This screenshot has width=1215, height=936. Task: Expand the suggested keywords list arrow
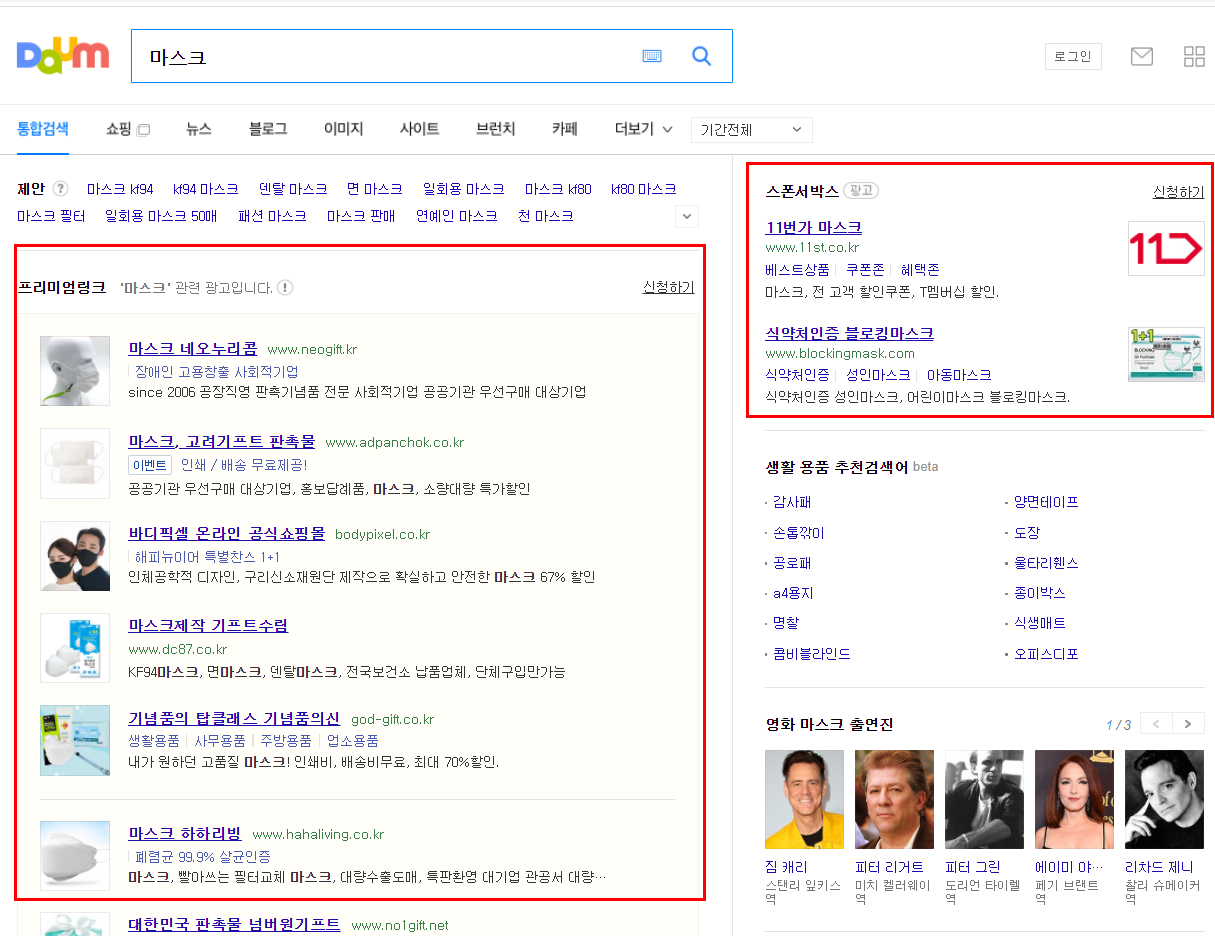[687, 216]
